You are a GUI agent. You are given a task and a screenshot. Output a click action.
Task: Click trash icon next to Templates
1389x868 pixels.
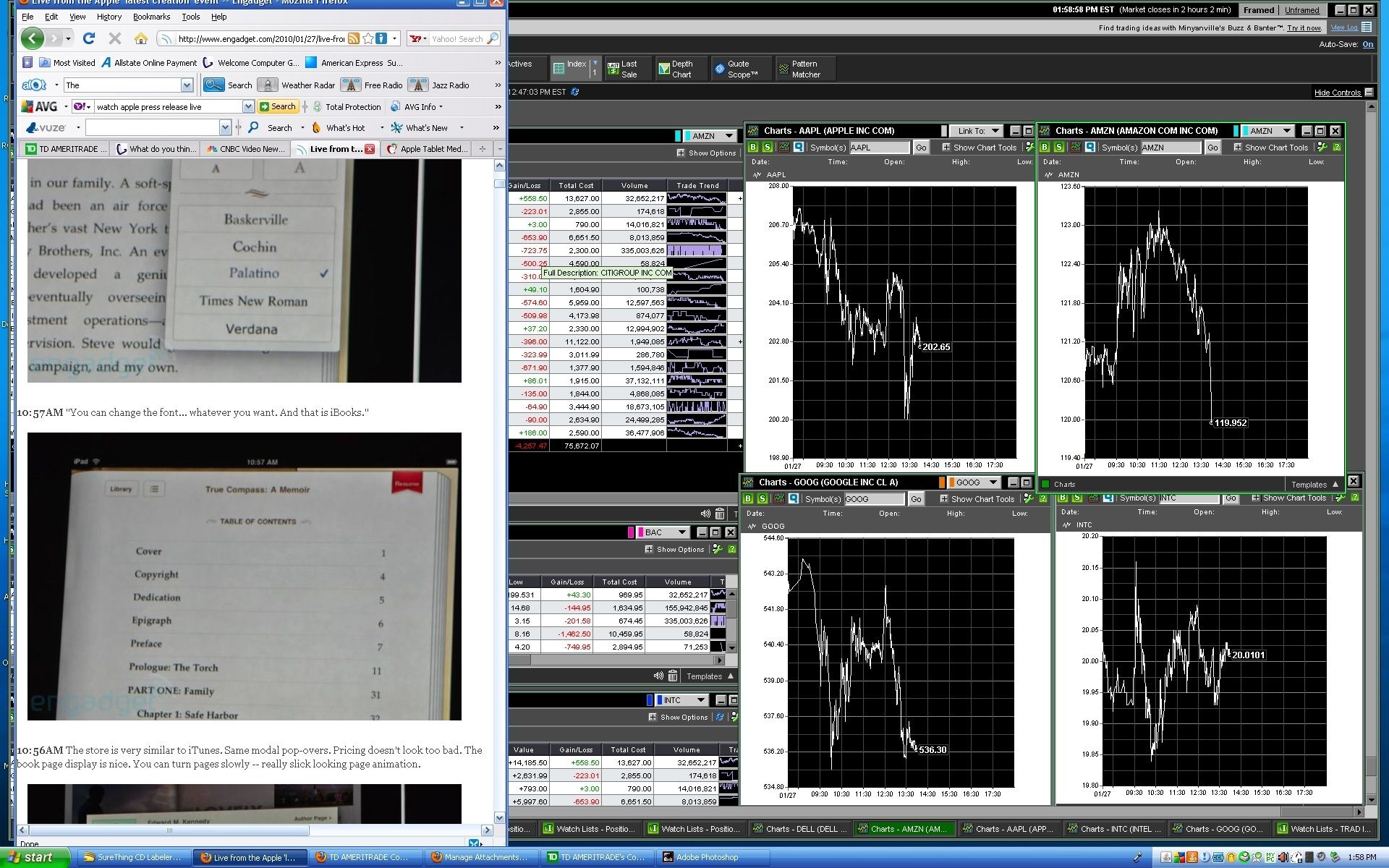click(x=673, y=676)
